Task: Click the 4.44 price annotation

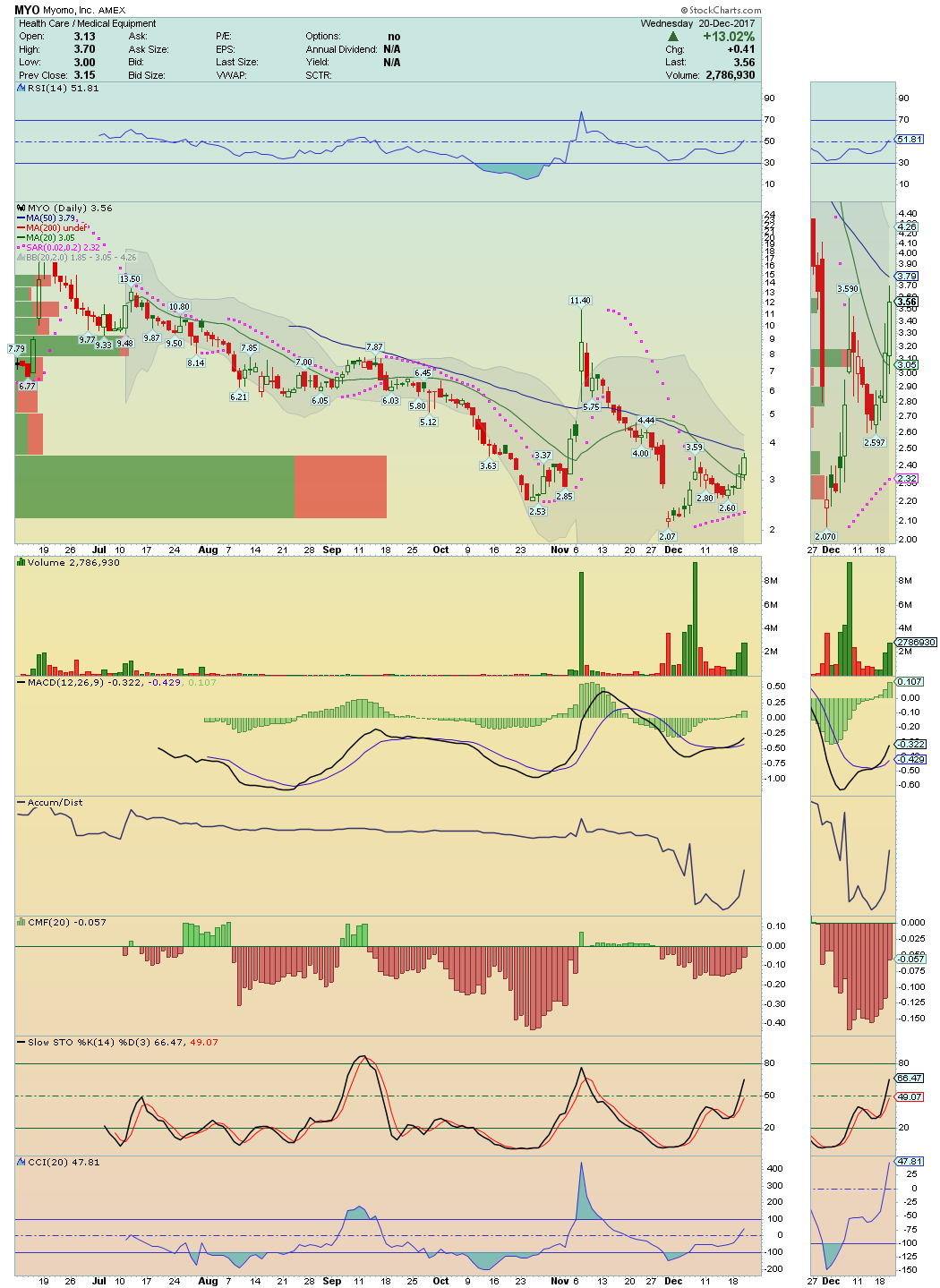Action: pyautogui.click(x=646, y=420)
